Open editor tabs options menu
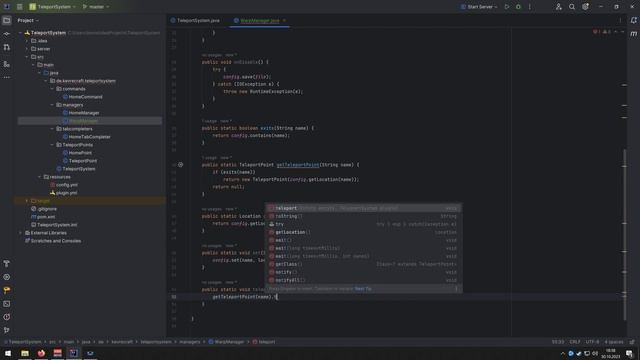This screenshot has height=360, width=640. pyautogui.click(x=620, y=20)
